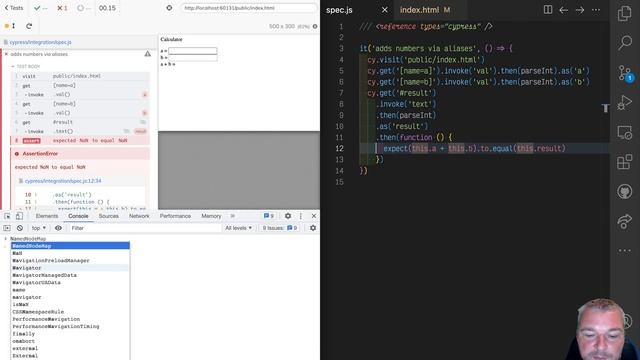The height and width of the screenshot is (360, 640).
Task: Choose CSSNamespaceRule from the autocomplete list
Action: click(70, 312)
